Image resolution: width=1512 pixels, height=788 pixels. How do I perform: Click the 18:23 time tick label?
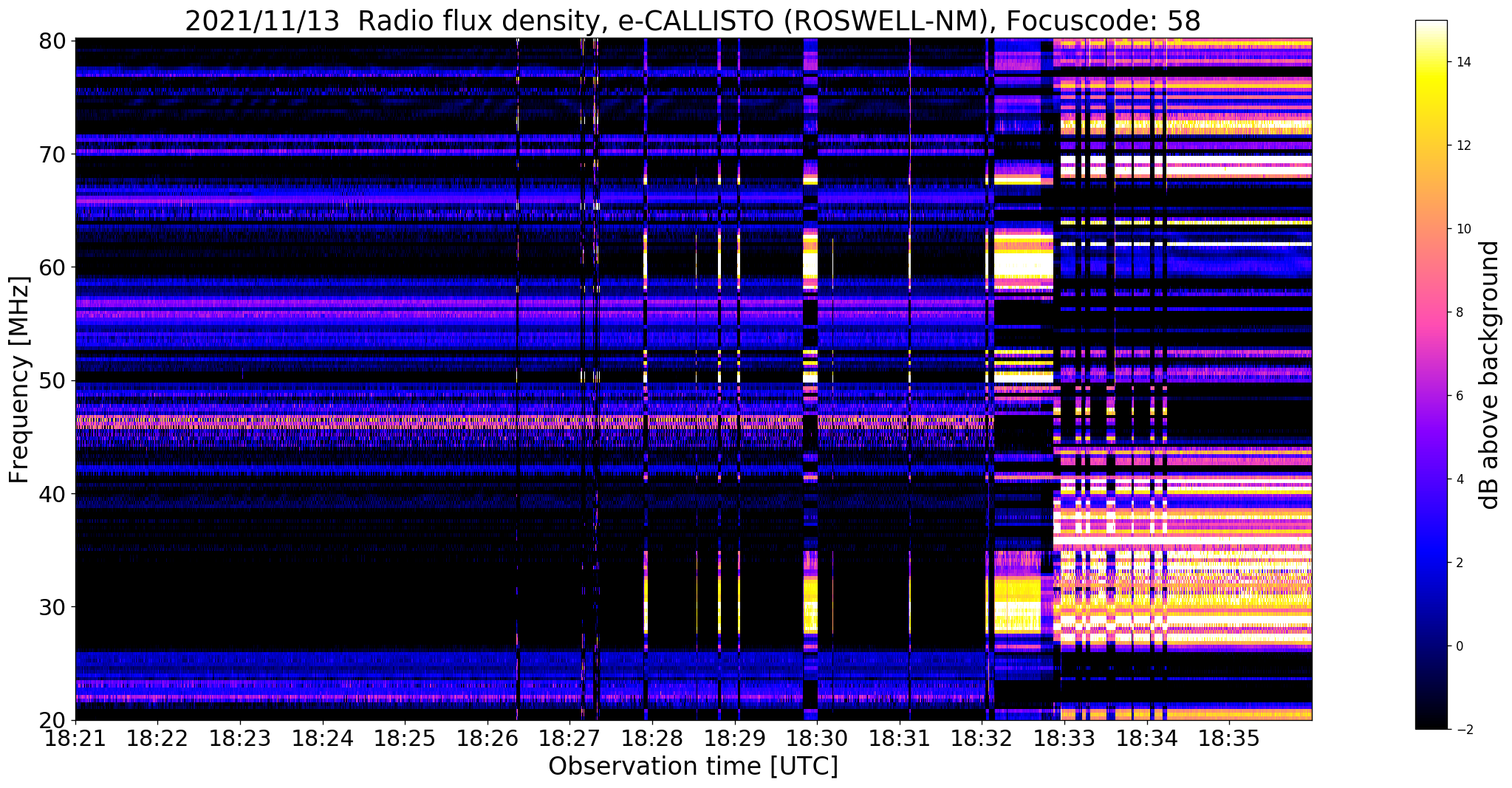pyautogui.click(x=240, y=738)
